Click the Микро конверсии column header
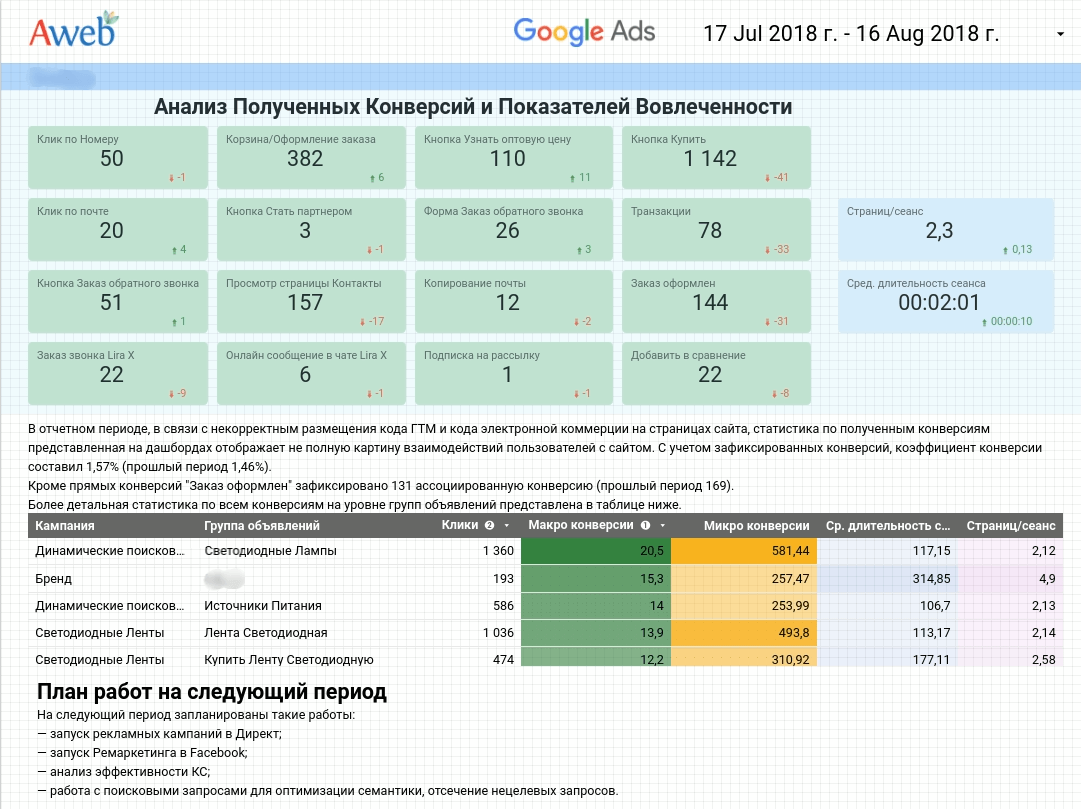The height and width of the screenshot is (809, 1081). coord(756,525)
